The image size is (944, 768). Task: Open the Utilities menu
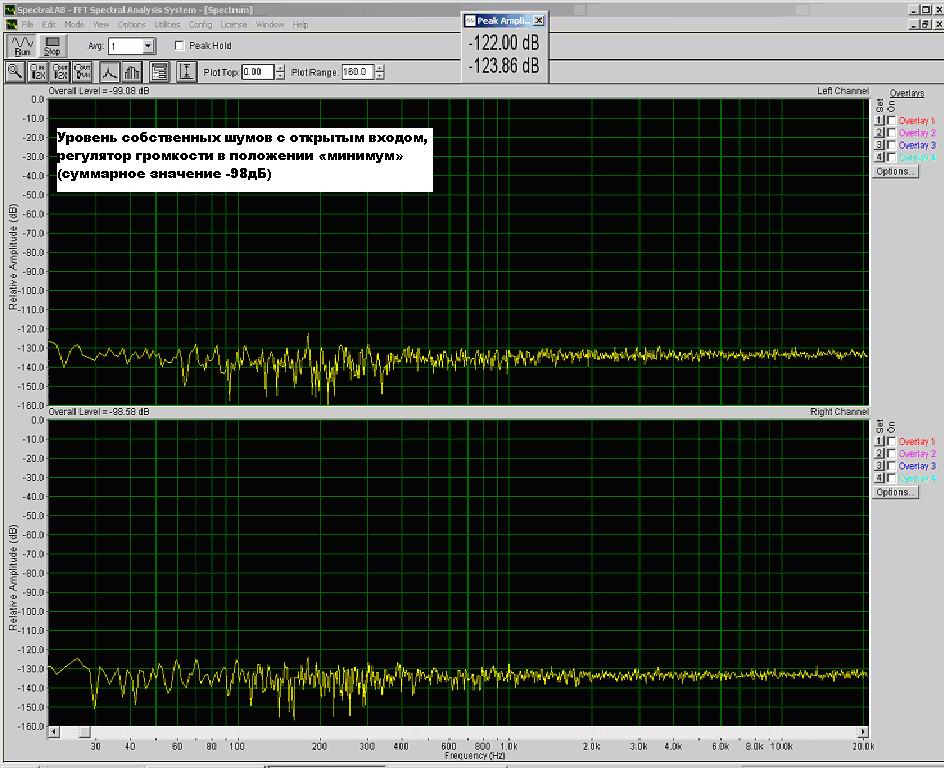pos(167,25)
